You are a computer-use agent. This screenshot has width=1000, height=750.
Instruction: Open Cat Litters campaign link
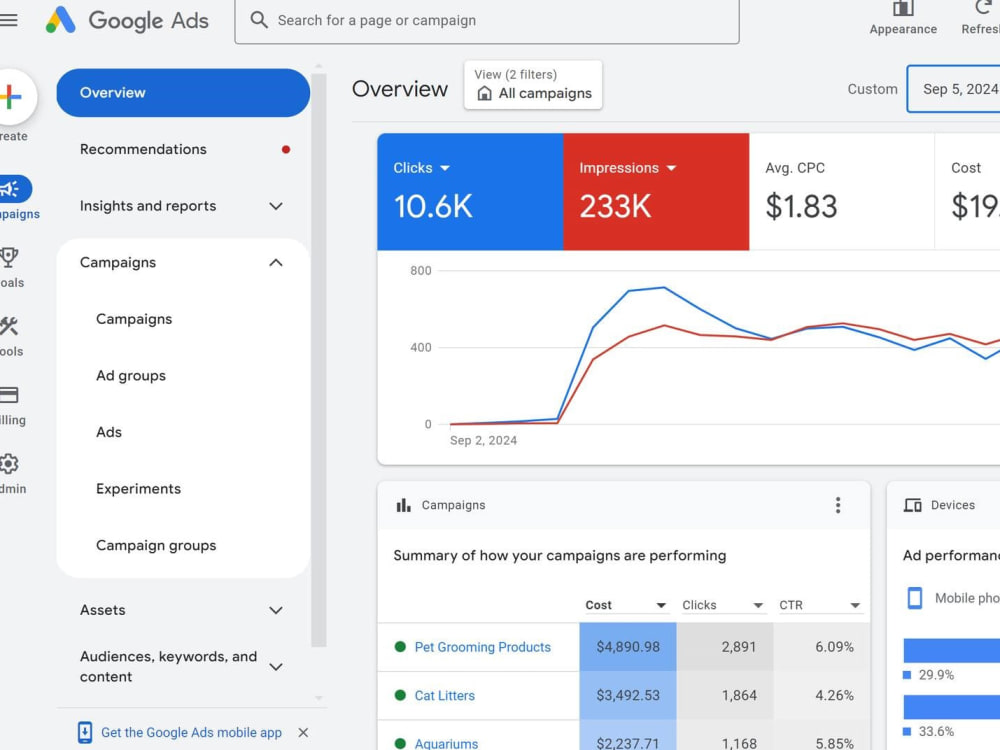445,695
